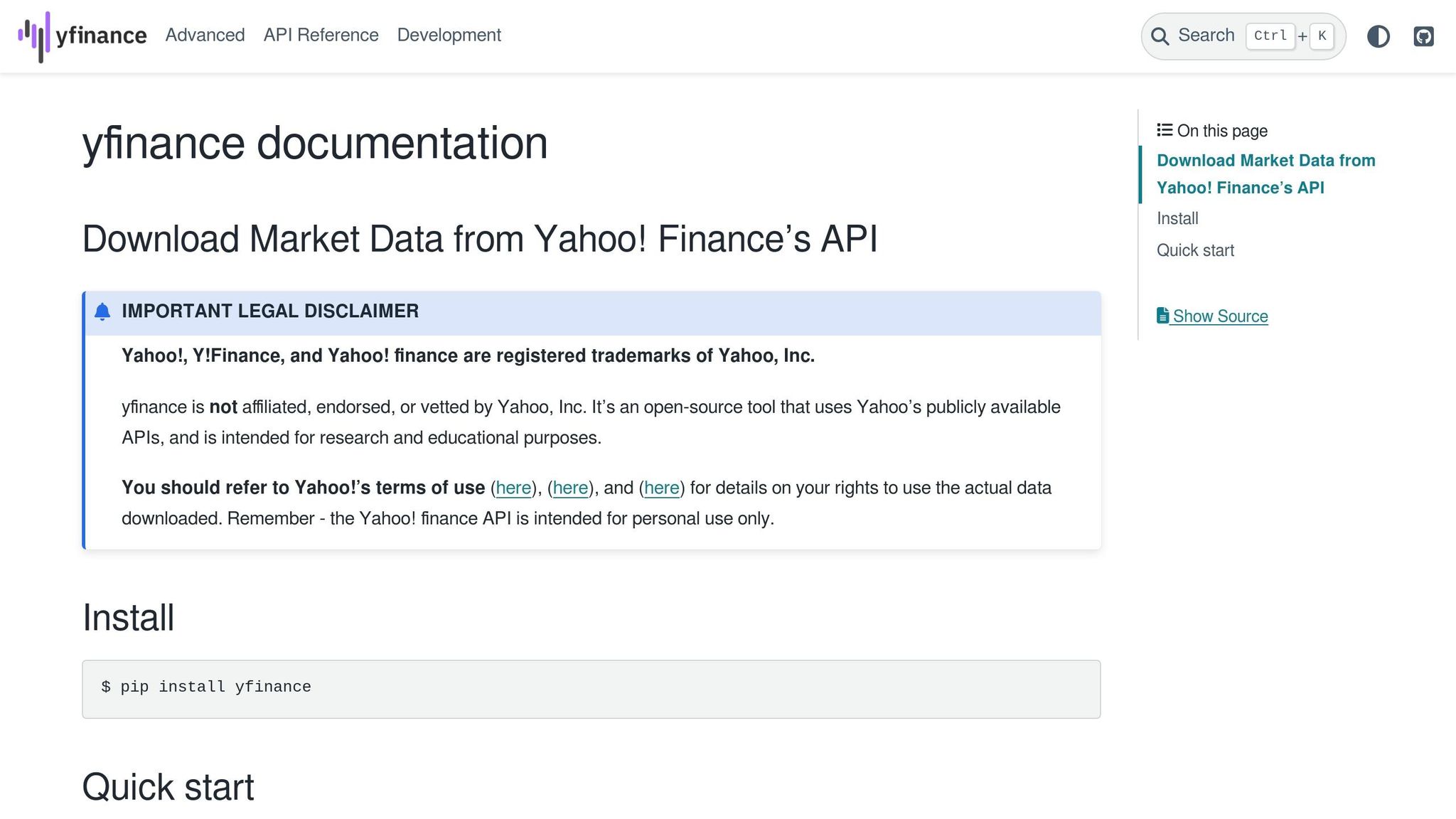The image size is (1456, 819).
Task: Click the first 'here' terms link
Action: click(513, 488)
